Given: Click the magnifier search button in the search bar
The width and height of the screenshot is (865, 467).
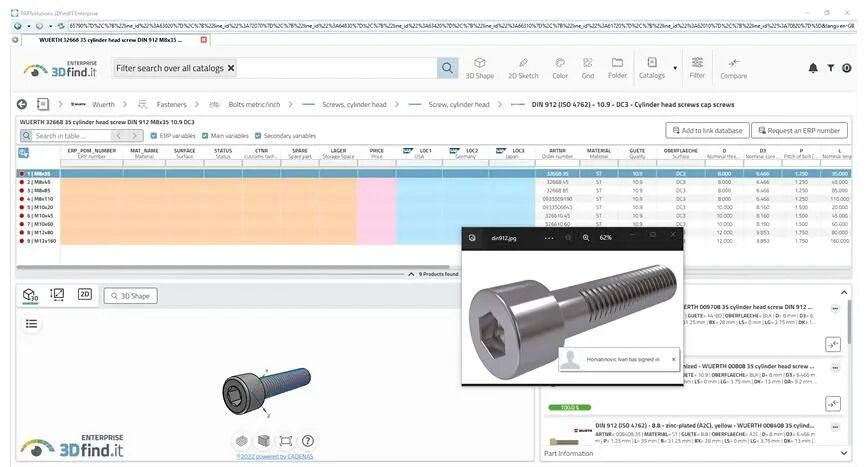Looking at the screenshot, I should pos(447,68).
